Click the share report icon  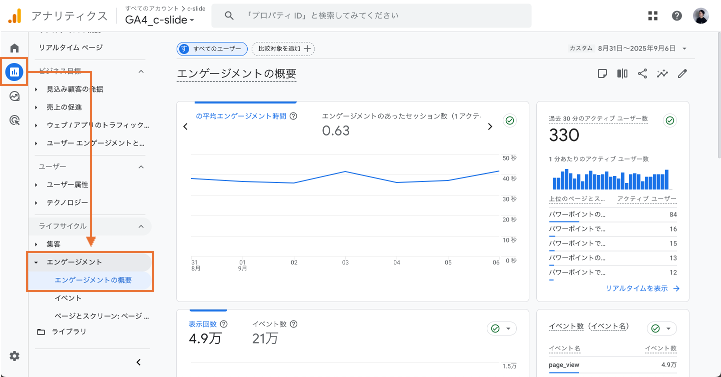[642, 74]
